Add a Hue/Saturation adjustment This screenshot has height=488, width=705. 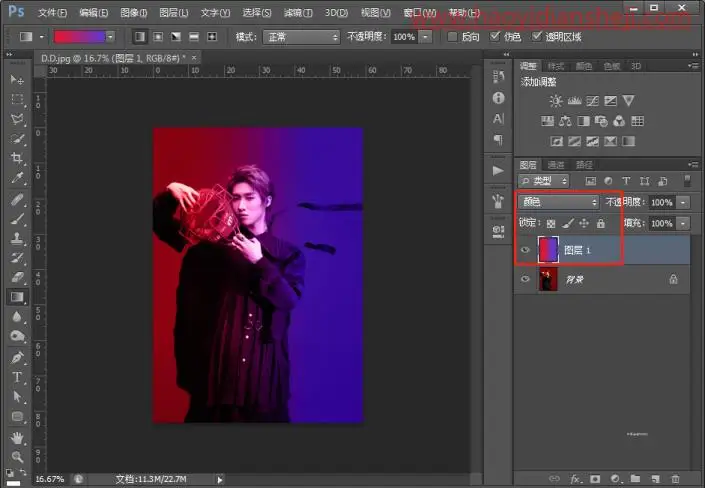pyautogui.click(x=547, y=121)
